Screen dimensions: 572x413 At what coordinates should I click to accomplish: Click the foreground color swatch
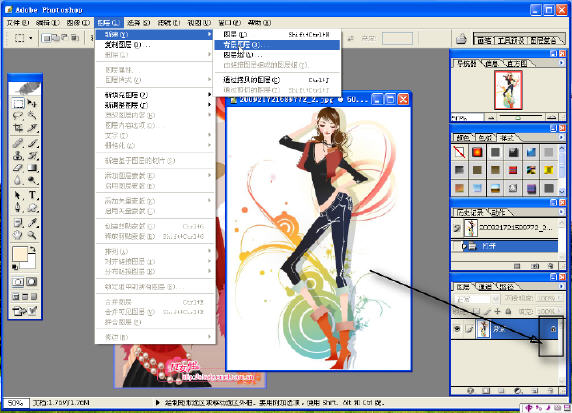point(20,254)
